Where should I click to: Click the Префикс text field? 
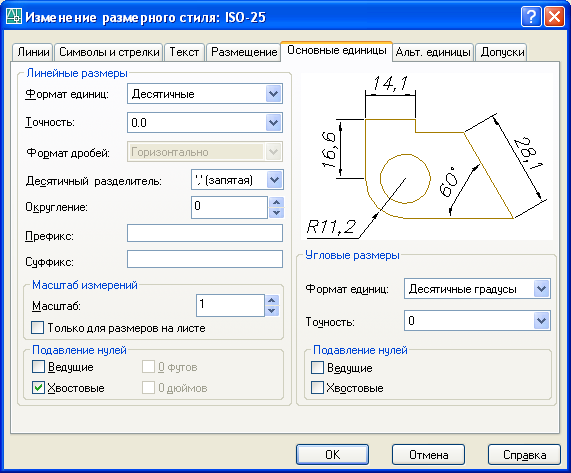(x=205, y=233)
